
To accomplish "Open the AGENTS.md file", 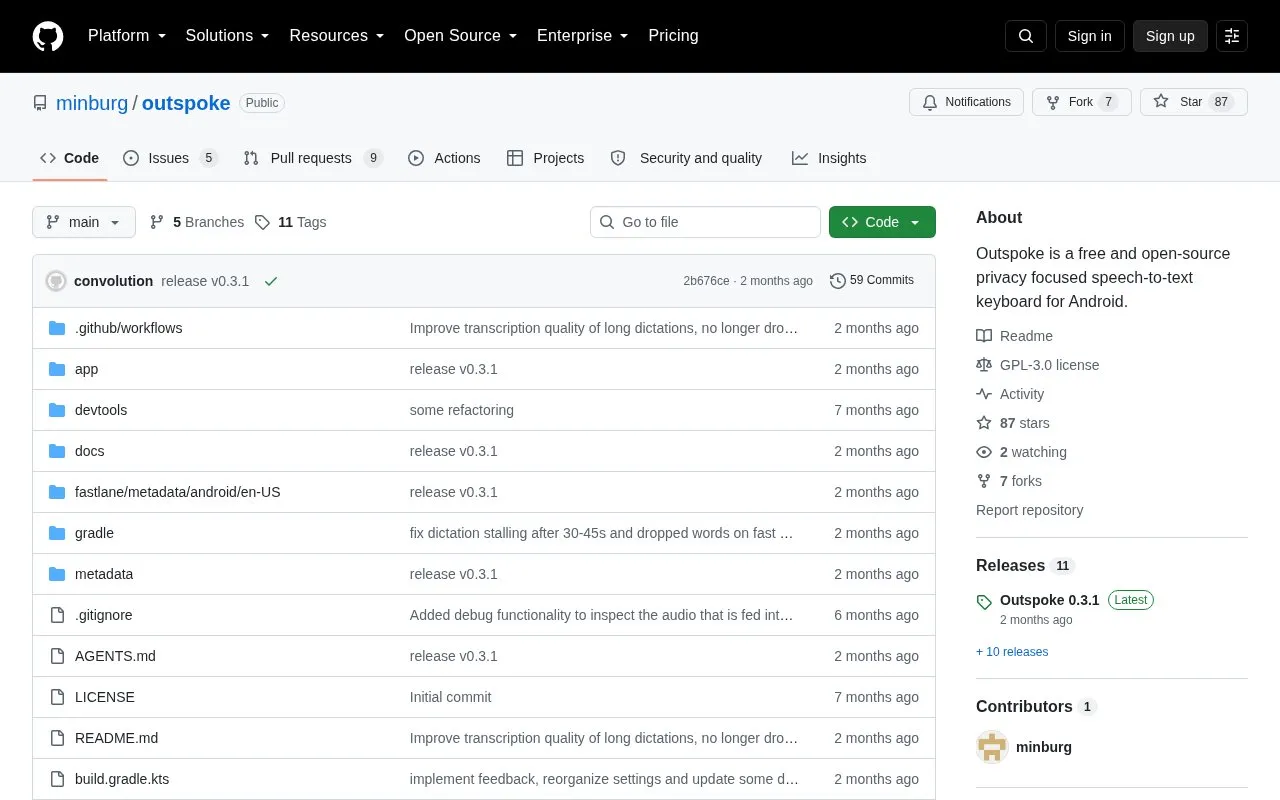I will [x=115, y=656].
